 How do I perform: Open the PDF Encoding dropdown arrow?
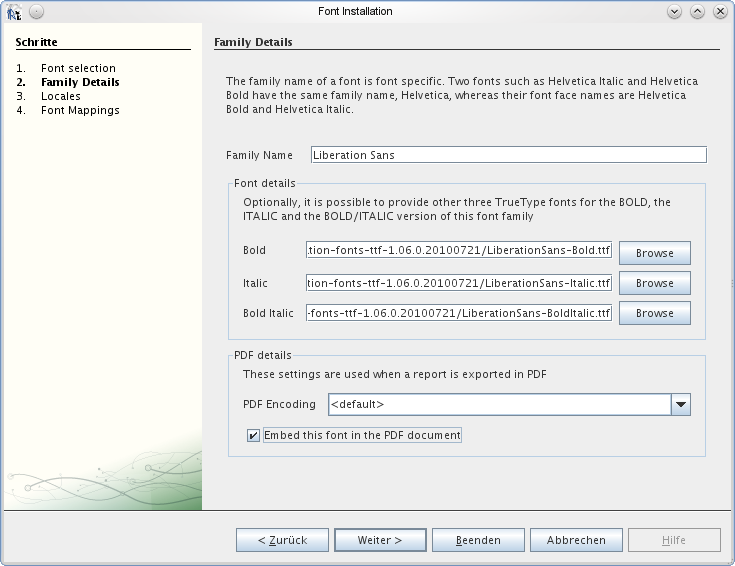click(681, 404)
